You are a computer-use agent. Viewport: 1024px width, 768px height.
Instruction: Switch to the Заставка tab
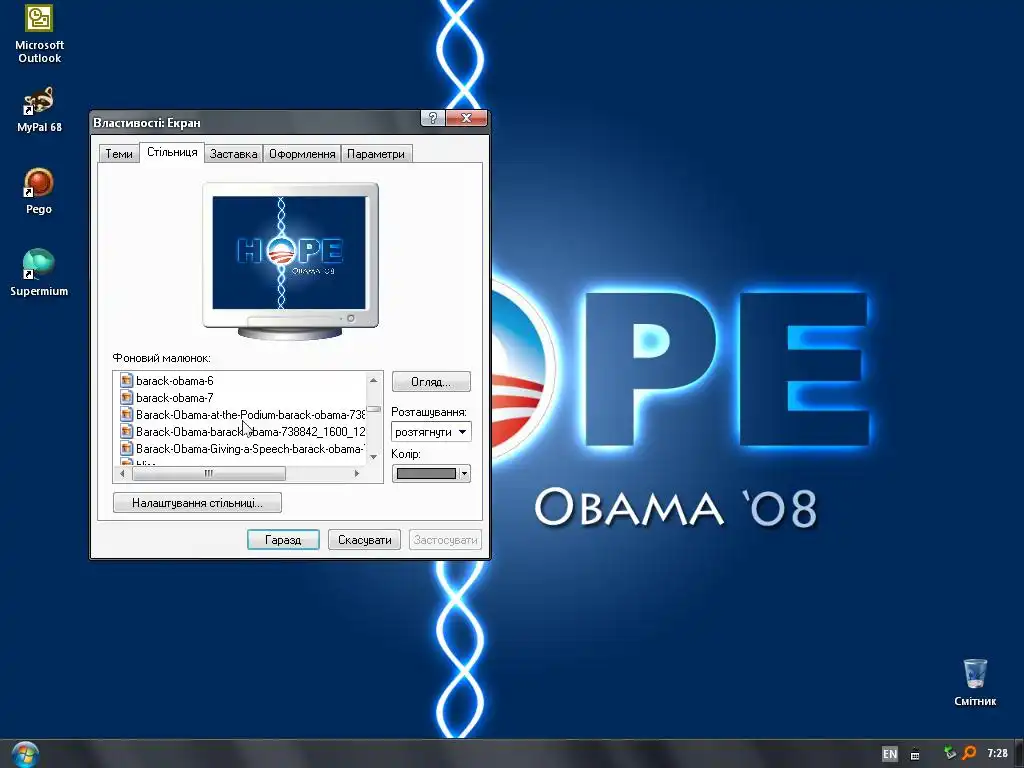point(233,154)
